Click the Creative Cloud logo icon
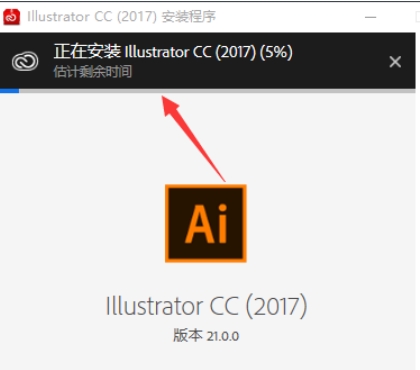Image resolution: width=420 pixels, height=370 pixels. coord(25,61)
